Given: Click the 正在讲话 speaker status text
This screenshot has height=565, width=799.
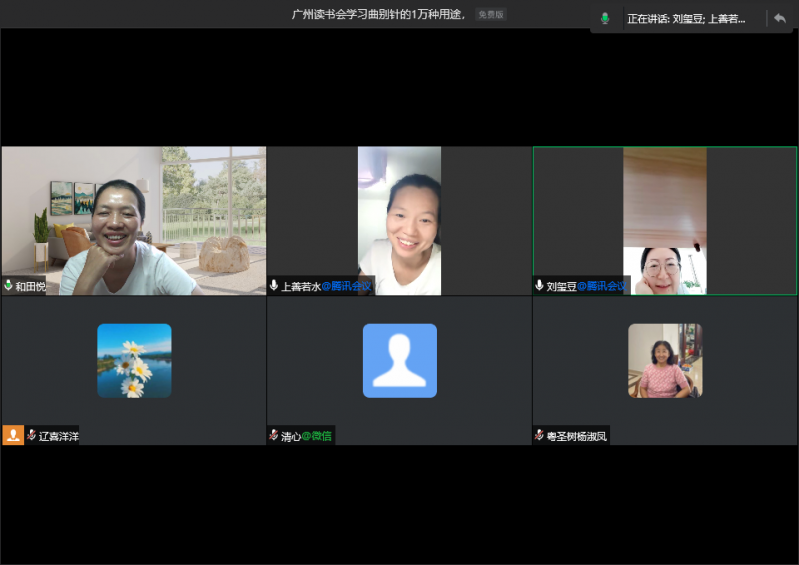Looking at the screenshot, I should point(686,18).
